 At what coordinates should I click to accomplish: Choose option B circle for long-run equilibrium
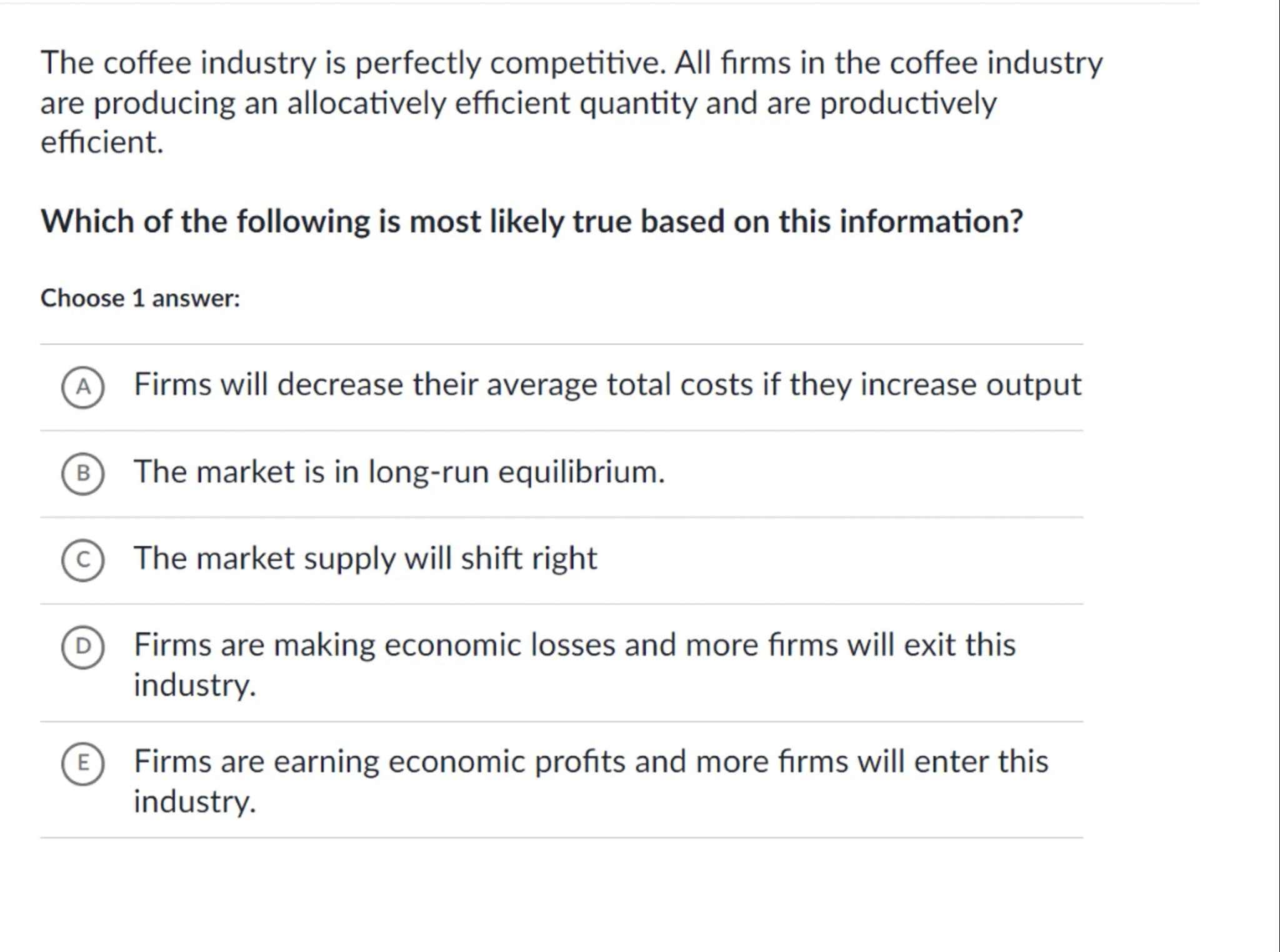pyautogui.click(x=82, y=474)
